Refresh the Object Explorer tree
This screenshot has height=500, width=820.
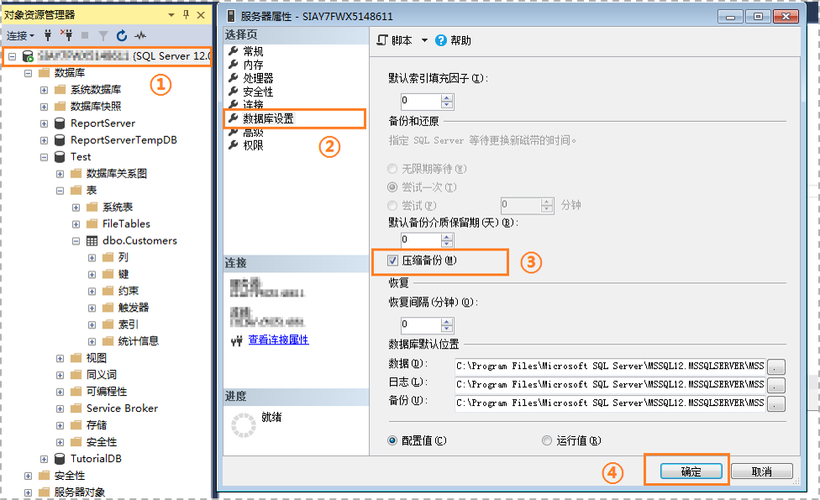point(122,36)
